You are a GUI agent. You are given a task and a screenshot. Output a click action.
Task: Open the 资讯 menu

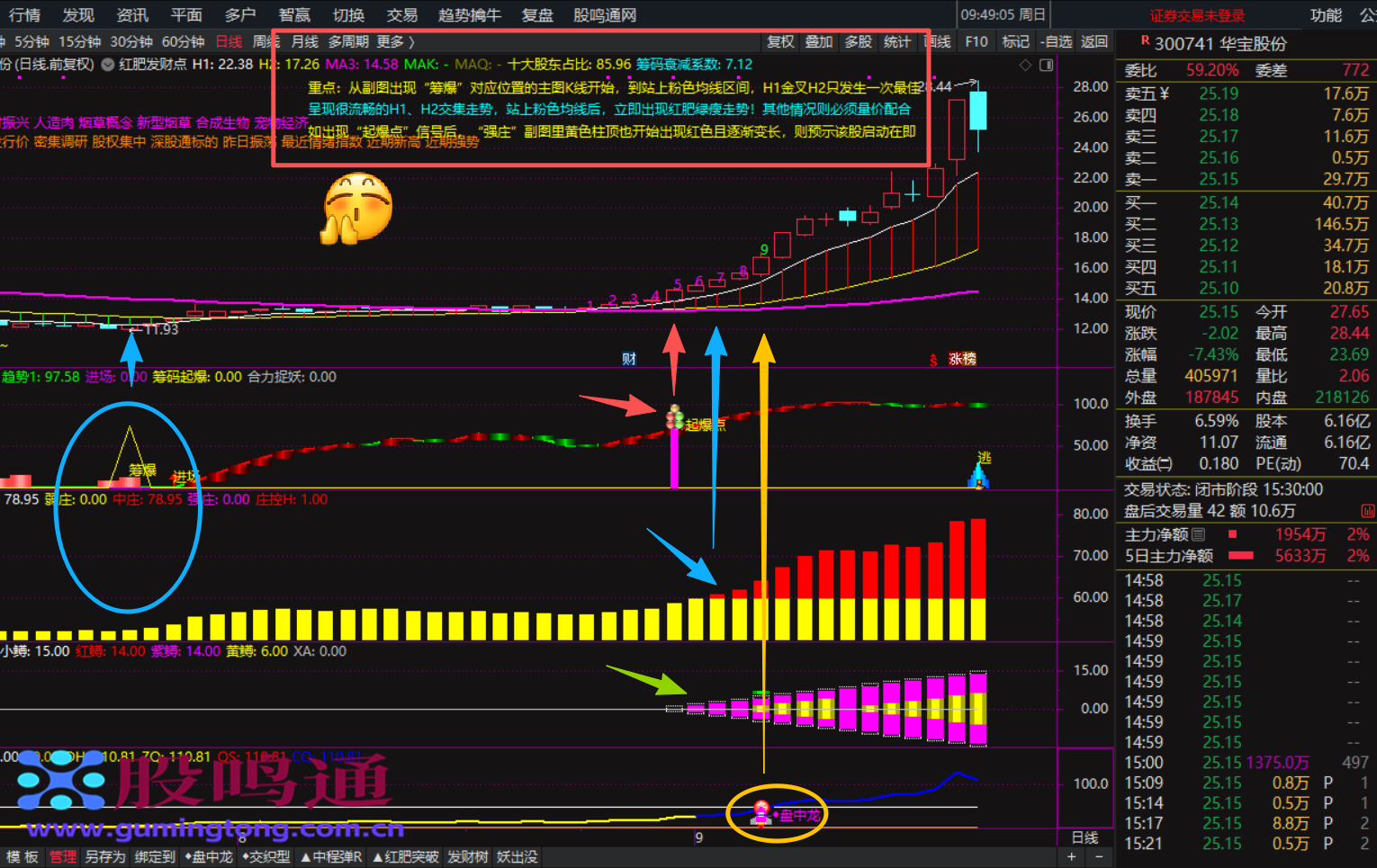(132, 15)
